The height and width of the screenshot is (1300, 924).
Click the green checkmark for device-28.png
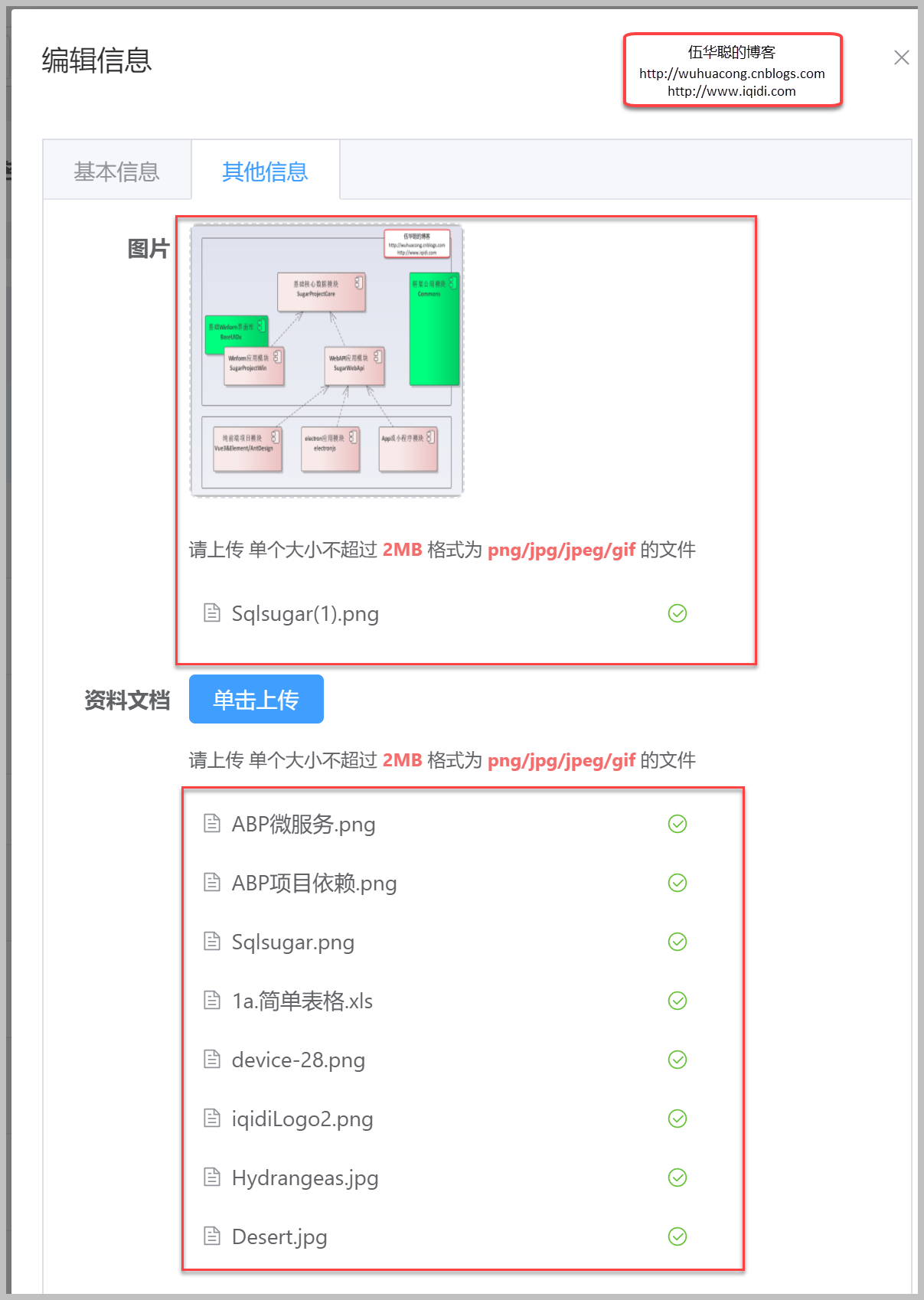click(677, 1060)
